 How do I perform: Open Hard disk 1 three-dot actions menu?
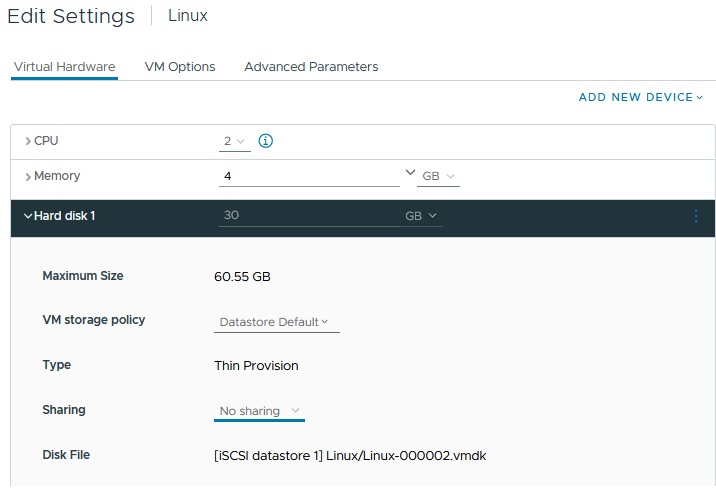coord(696,216)
